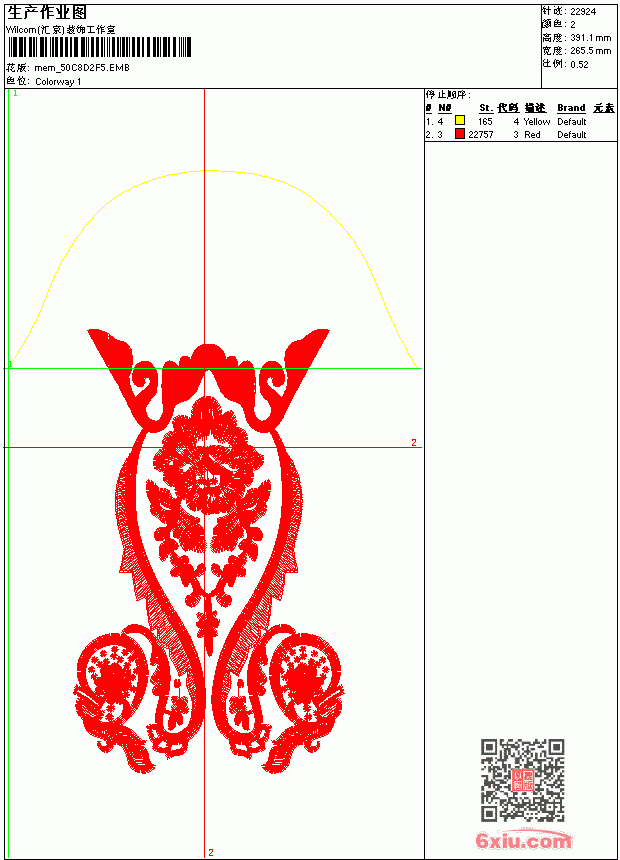Click the file name mem_50C8D2F5.EMB
620x860 pixels.
[x=82, y=68]
